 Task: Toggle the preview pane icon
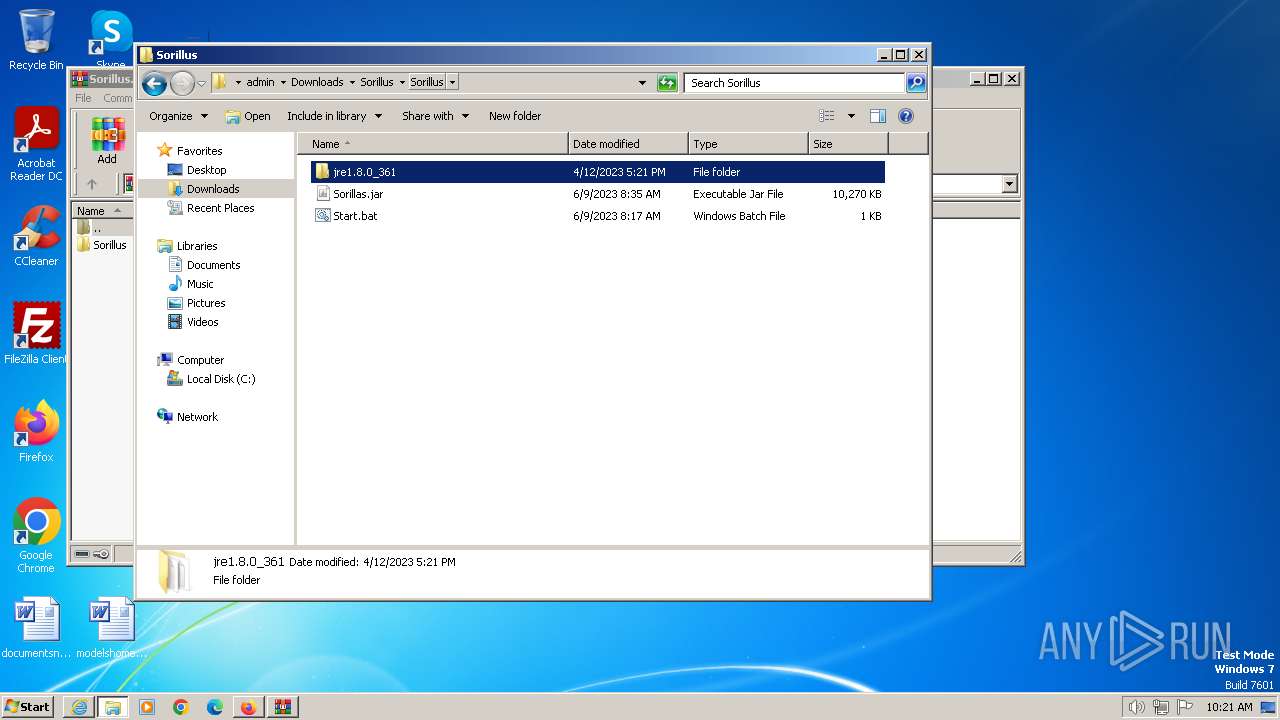[x=878, y=116]
